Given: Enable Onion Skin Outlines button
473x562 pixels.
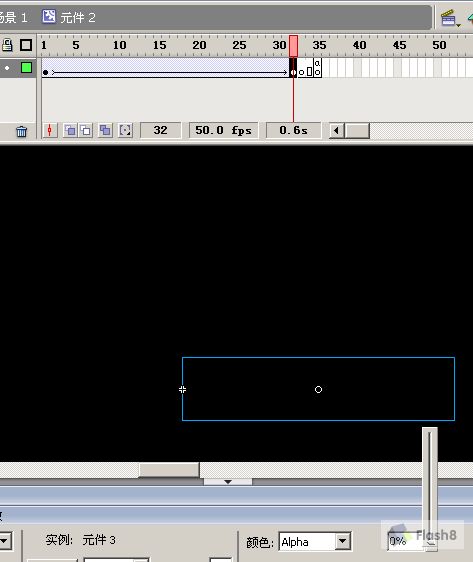Looking at the screenshot, I should pos(86,130).
